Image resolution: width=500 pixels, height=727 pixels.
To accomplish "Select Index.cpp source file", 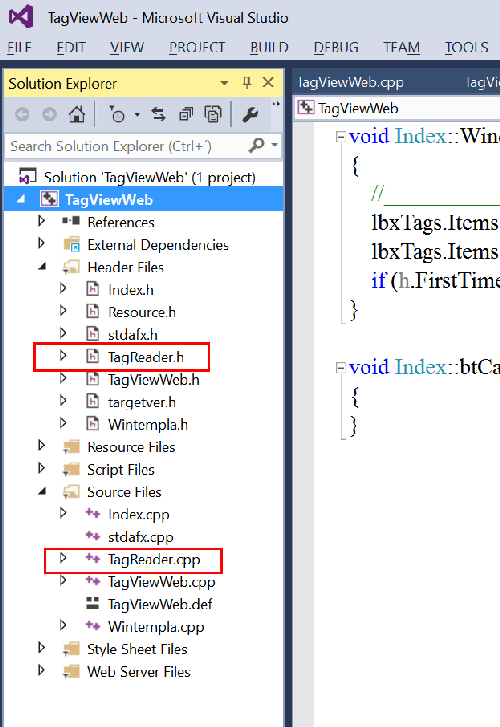I will 138,514.
